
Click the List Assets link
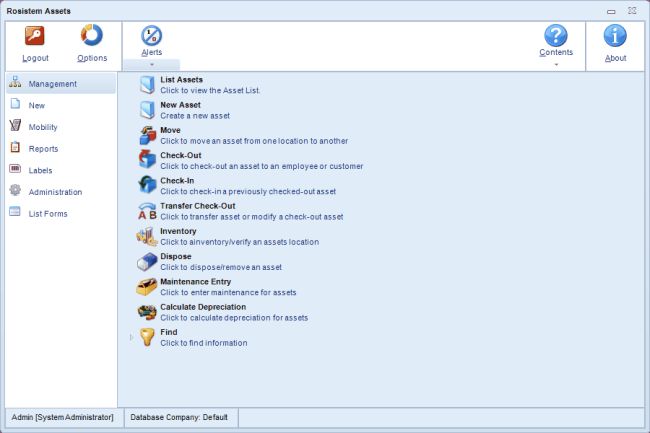(x=182, y=79)
